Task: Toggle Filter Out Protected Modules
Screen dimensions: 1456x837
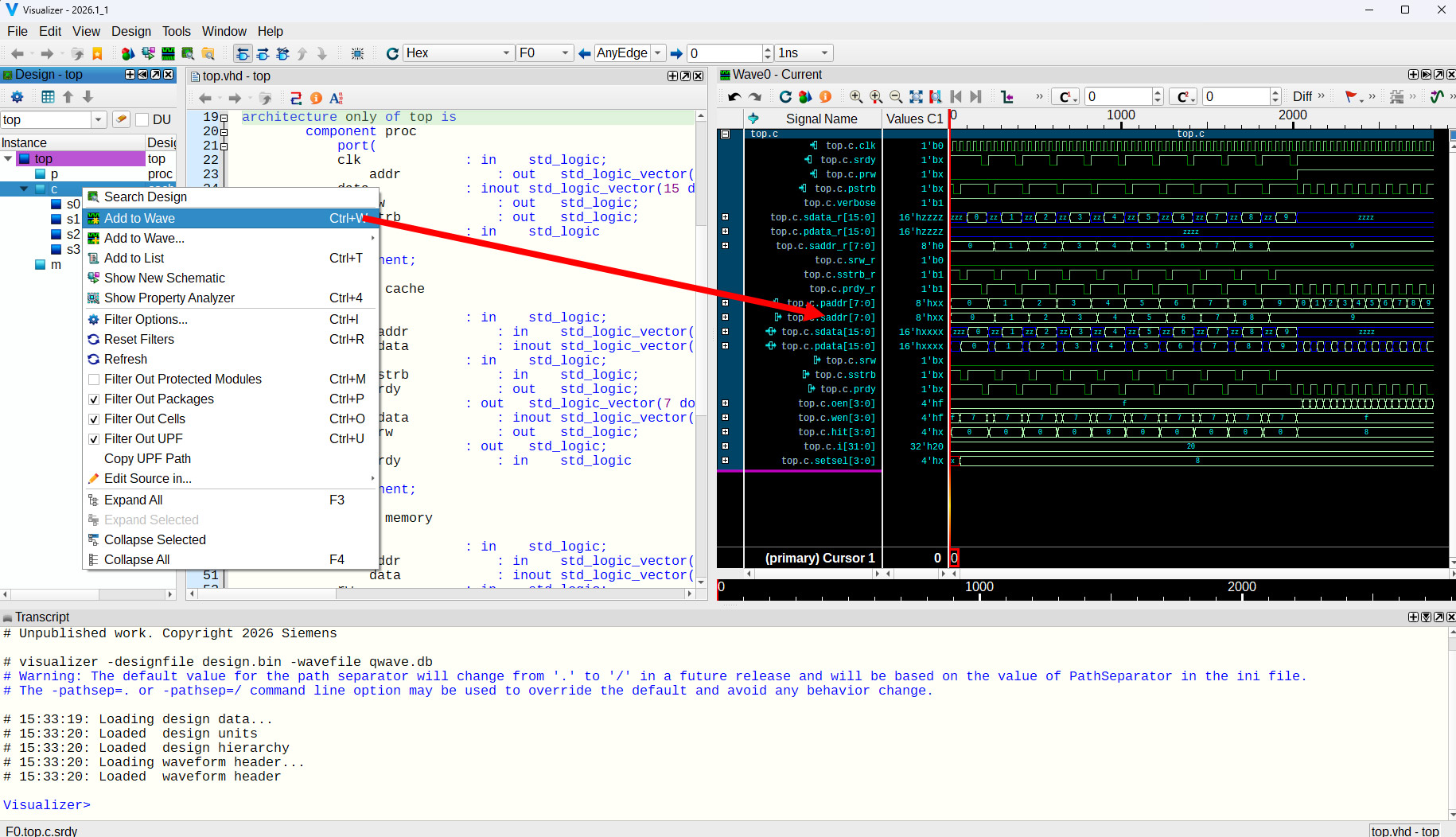Action: (94, 380)
